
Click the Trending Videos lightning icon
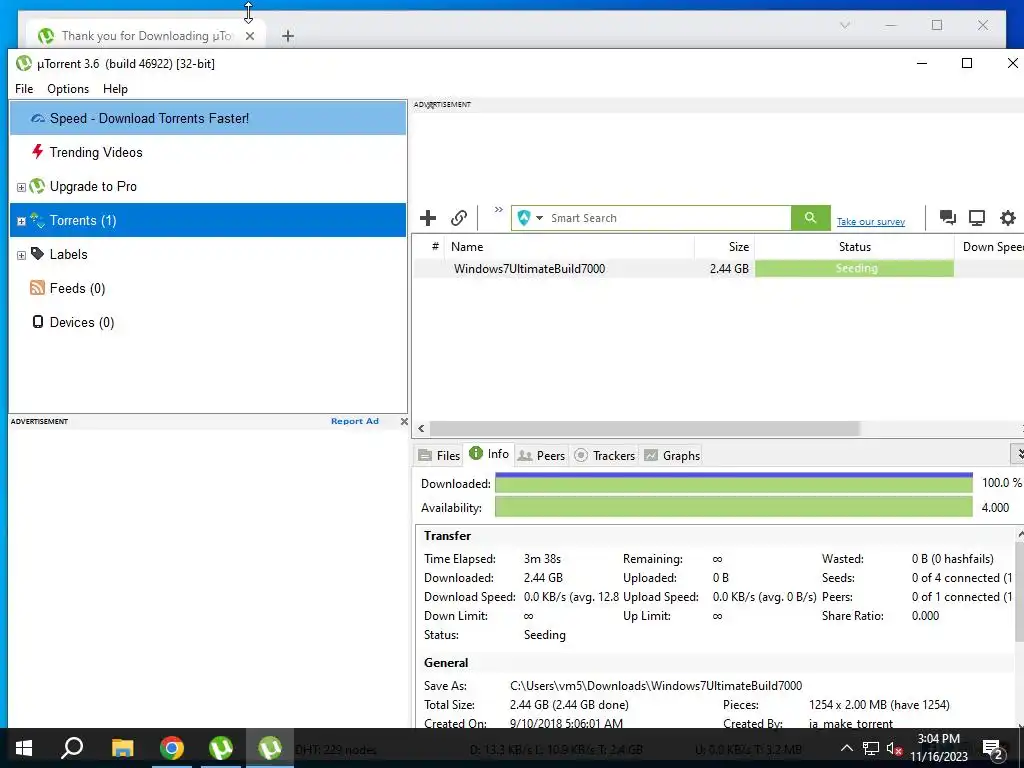pos(38,152)
